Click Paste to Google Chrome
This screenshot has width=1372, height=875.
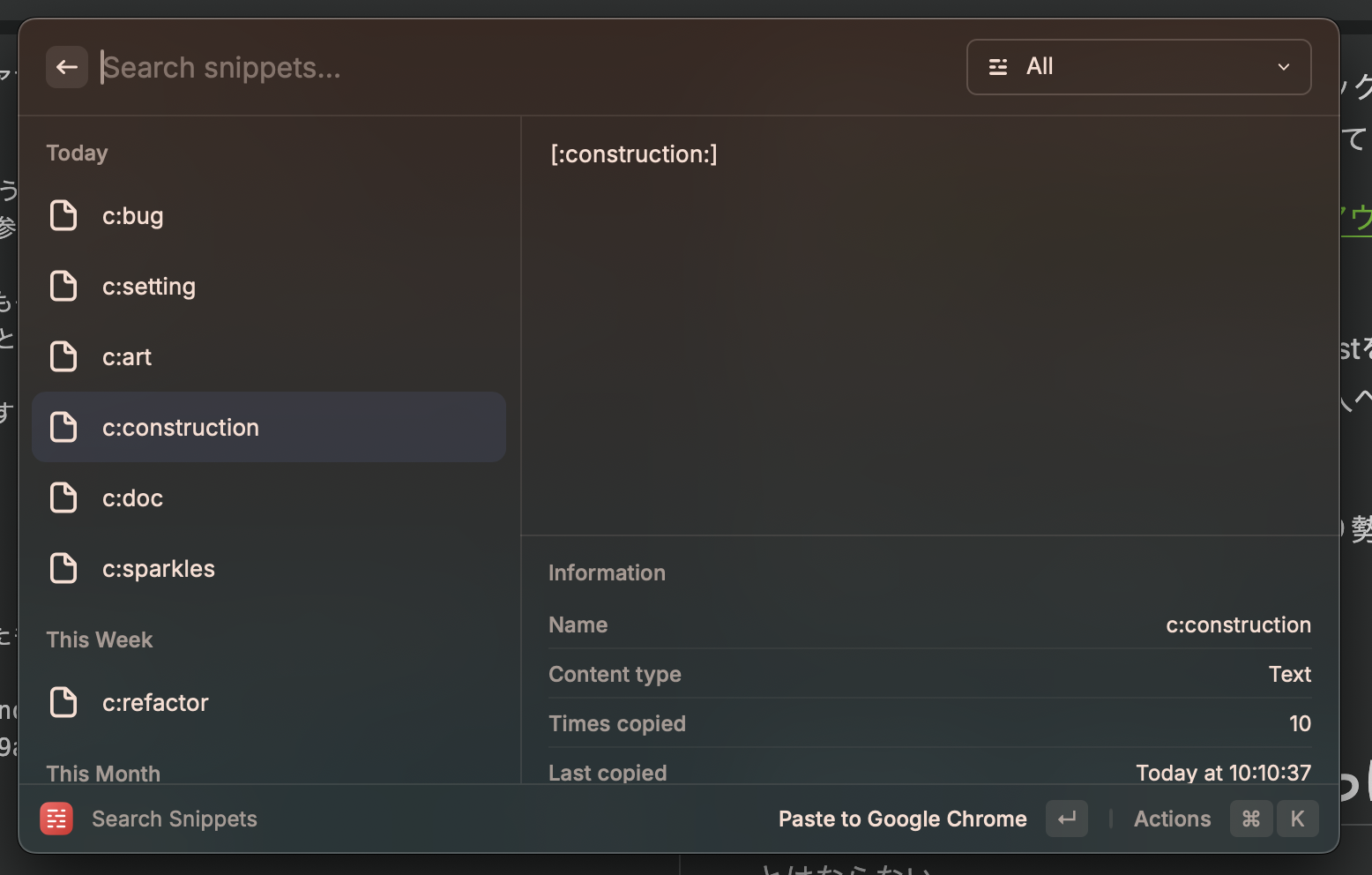(x=902, y=819)
